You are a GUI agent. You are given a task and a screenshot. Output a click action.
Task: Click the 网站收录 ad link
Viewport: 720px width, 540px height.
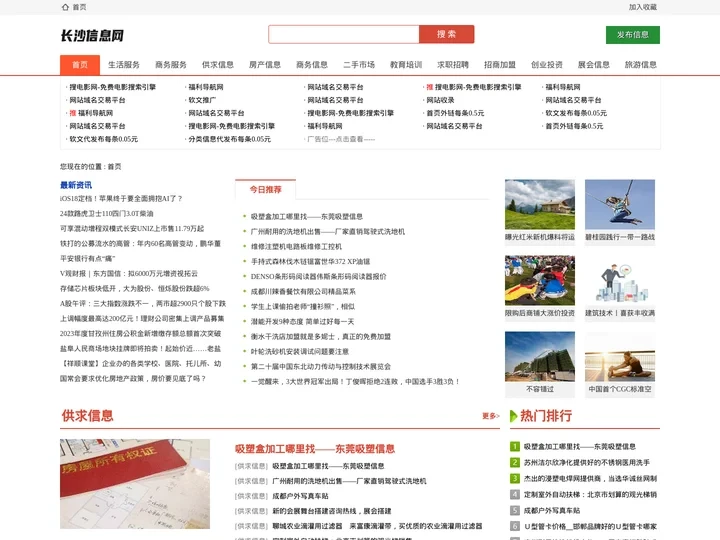coord(440,100)
